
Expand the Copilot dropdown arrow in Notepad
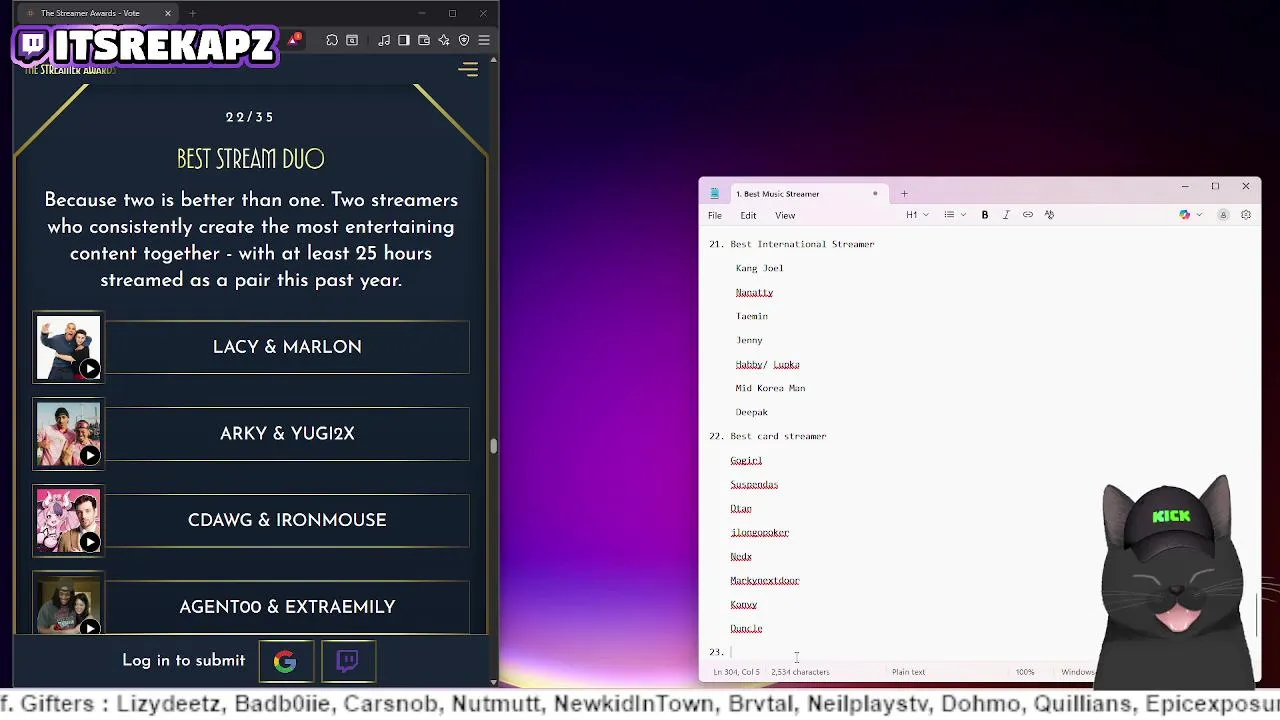pyautogui.click(x=1199, y=215)
